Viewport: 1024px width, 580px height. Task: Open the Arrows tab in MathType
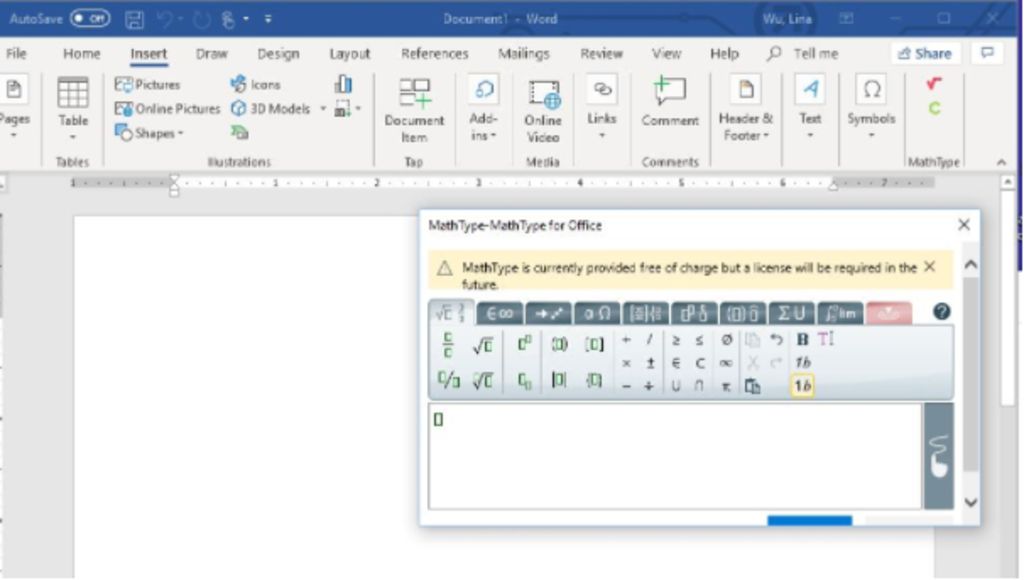point(548,314)
